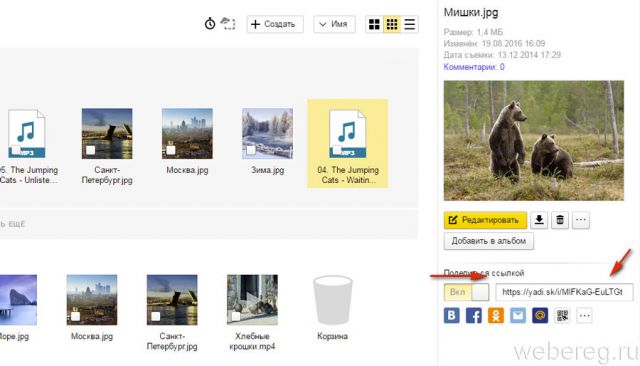Share link via Mail.ru @ icon

point(540,315)
